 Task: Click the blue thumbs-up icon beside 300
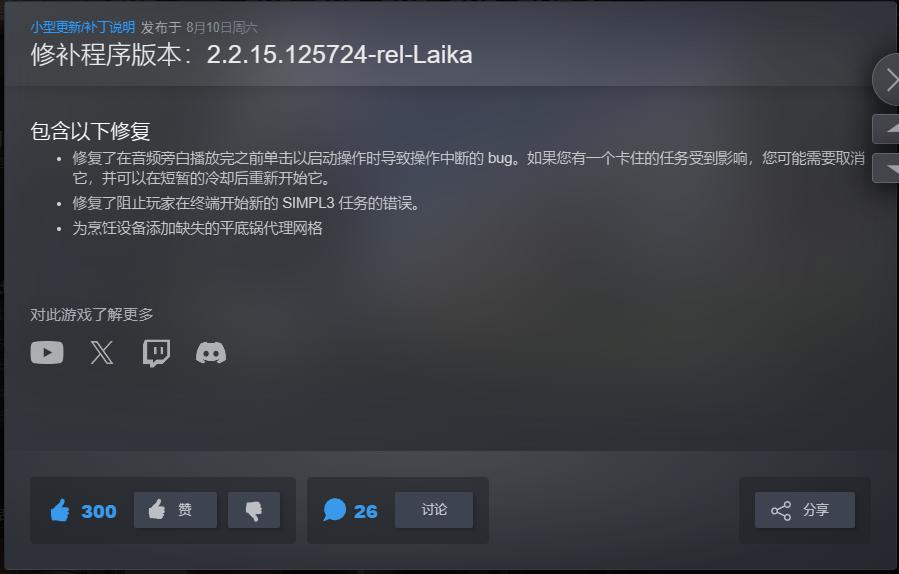tap(60, 510)
